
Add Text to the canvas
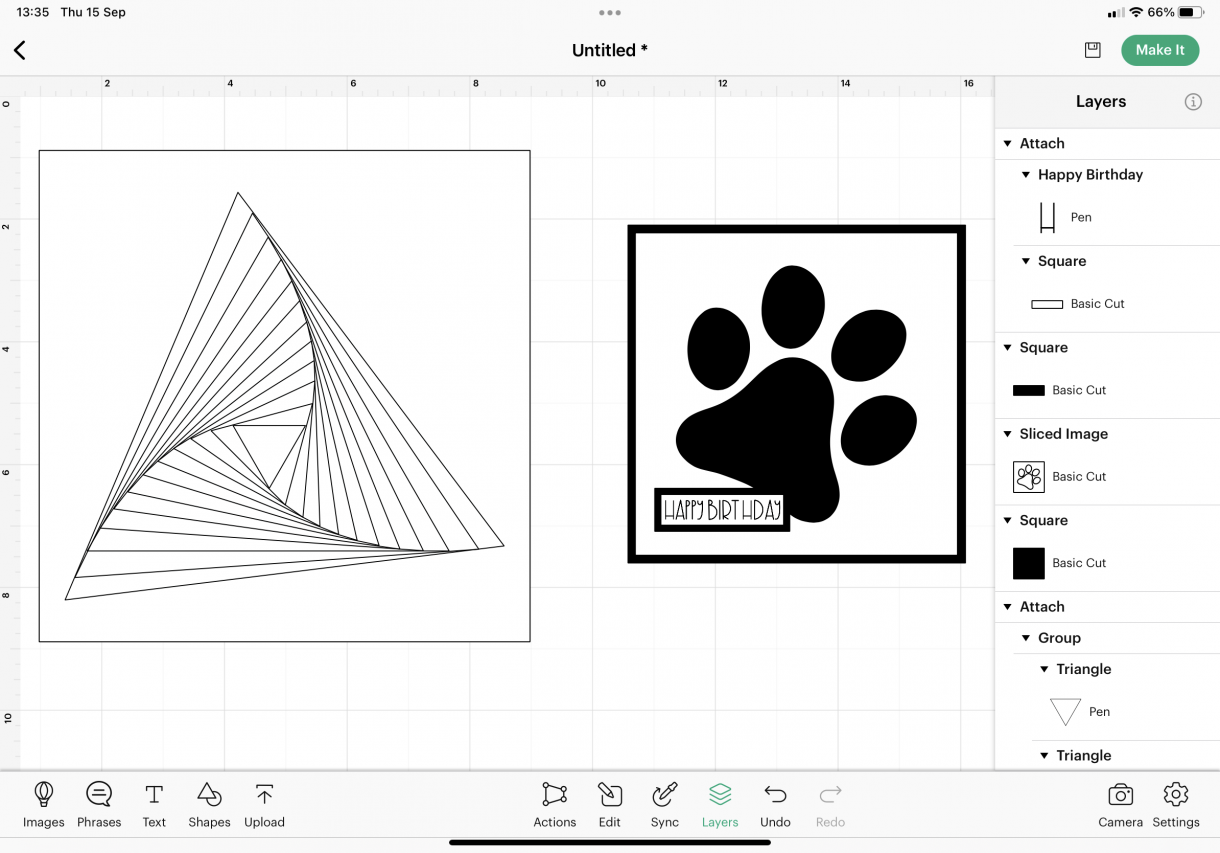tap(154, 804)
